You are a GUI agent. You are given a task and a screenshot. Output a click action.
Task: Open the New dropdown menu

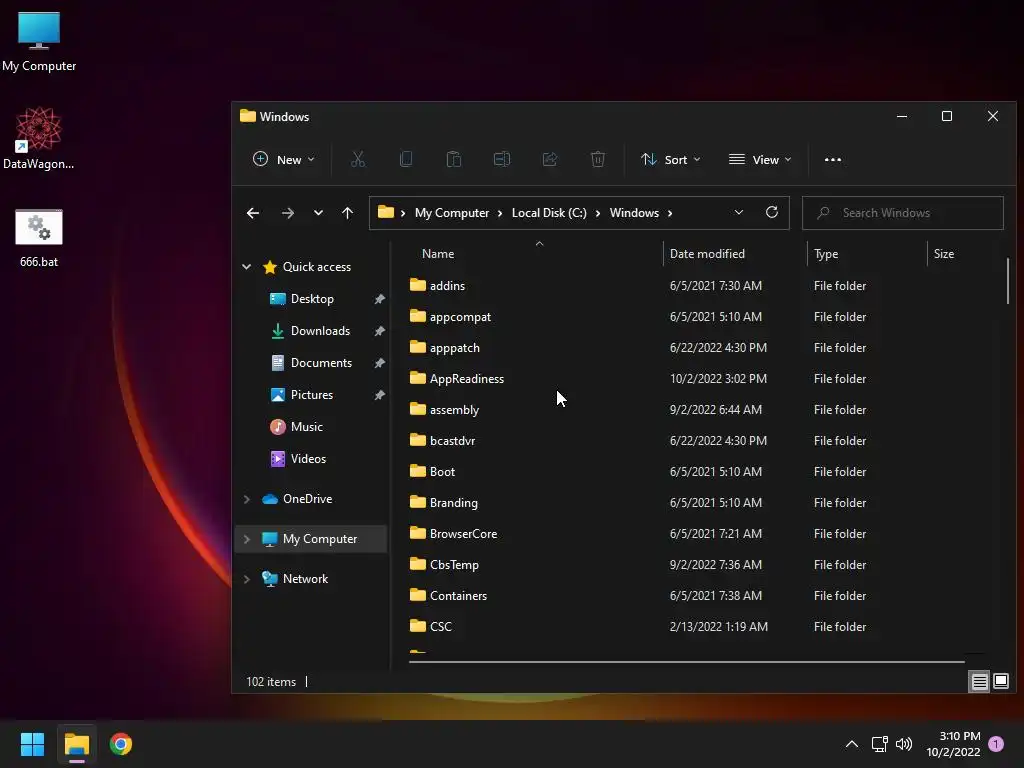[x=283, y=159]
